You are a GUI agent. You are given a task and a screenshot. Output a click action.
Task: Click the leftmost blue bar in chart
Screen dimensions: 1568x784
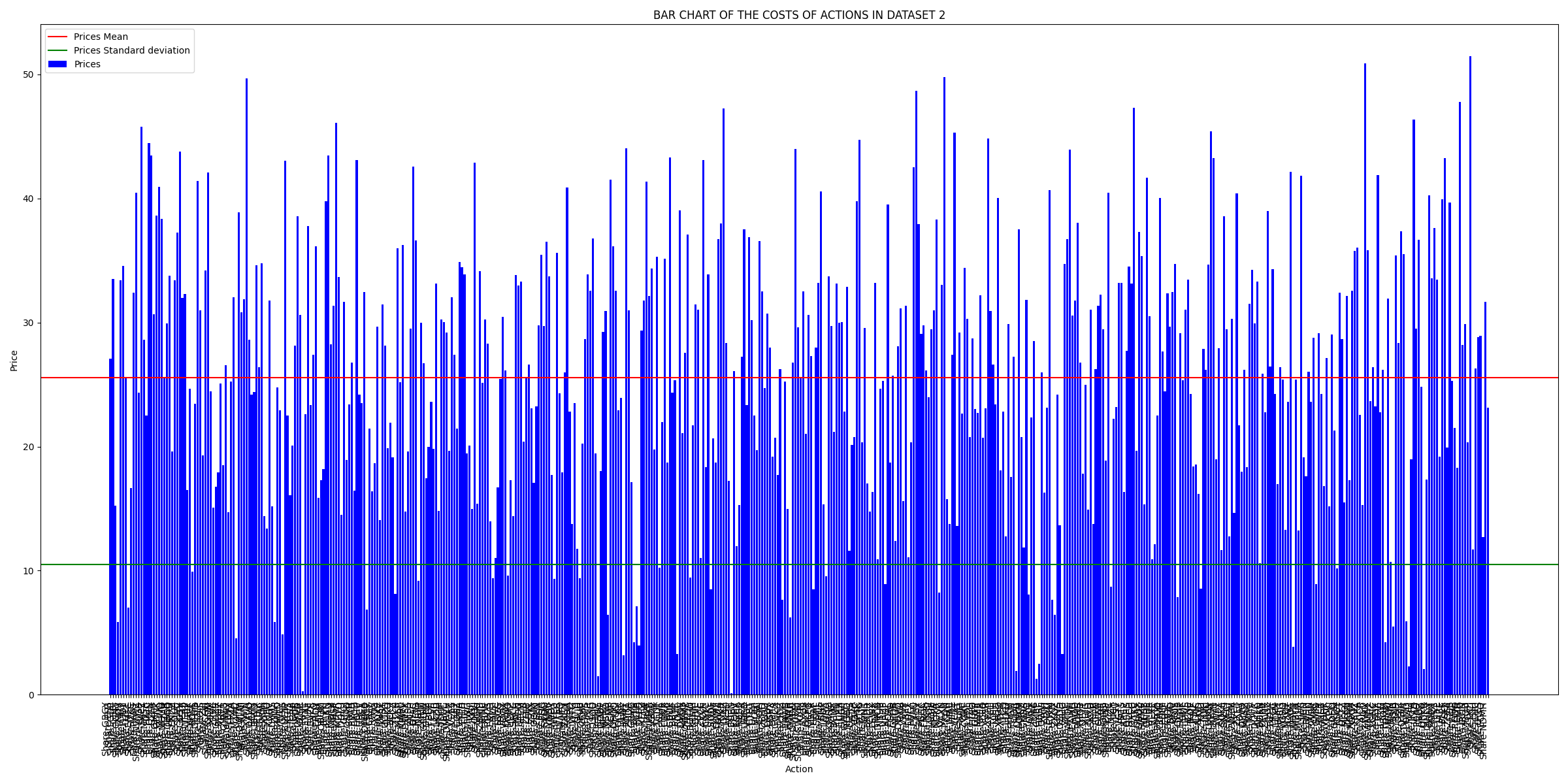(x=110, y=523)
